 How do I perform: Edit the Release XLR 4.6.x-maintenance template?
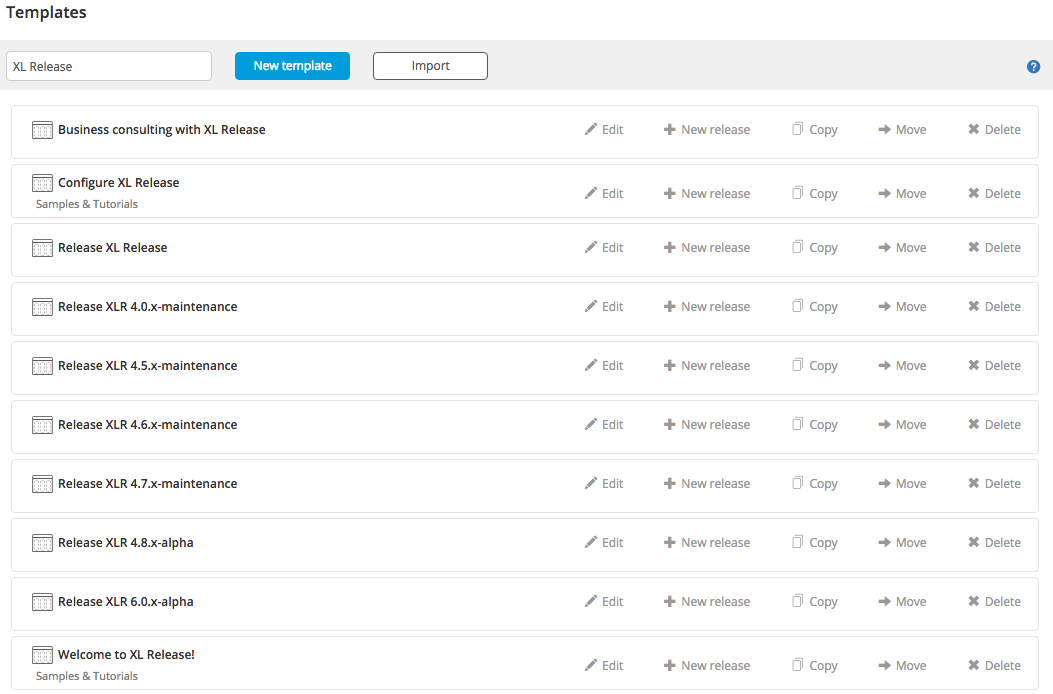pyautogui.click(x=604, y=425)
